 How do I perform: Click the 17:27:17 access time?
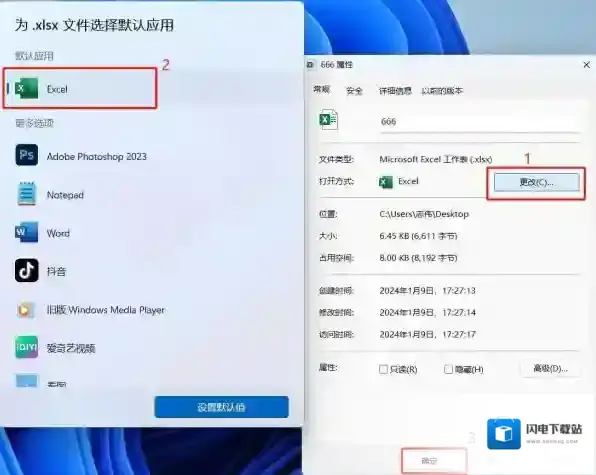pos(459,335)
